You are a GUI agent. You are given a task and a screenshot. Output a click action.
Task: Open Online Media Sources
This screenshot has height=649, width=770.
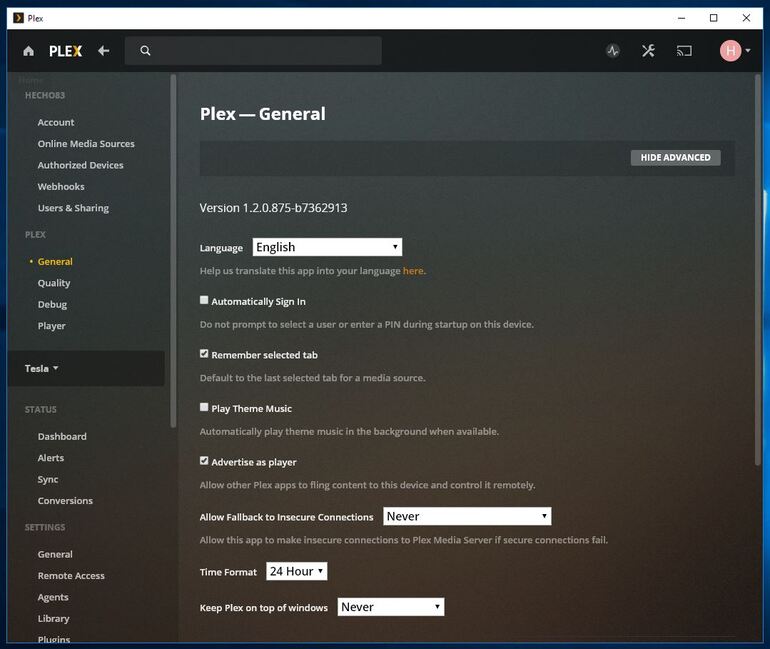(x=86, y=144)
